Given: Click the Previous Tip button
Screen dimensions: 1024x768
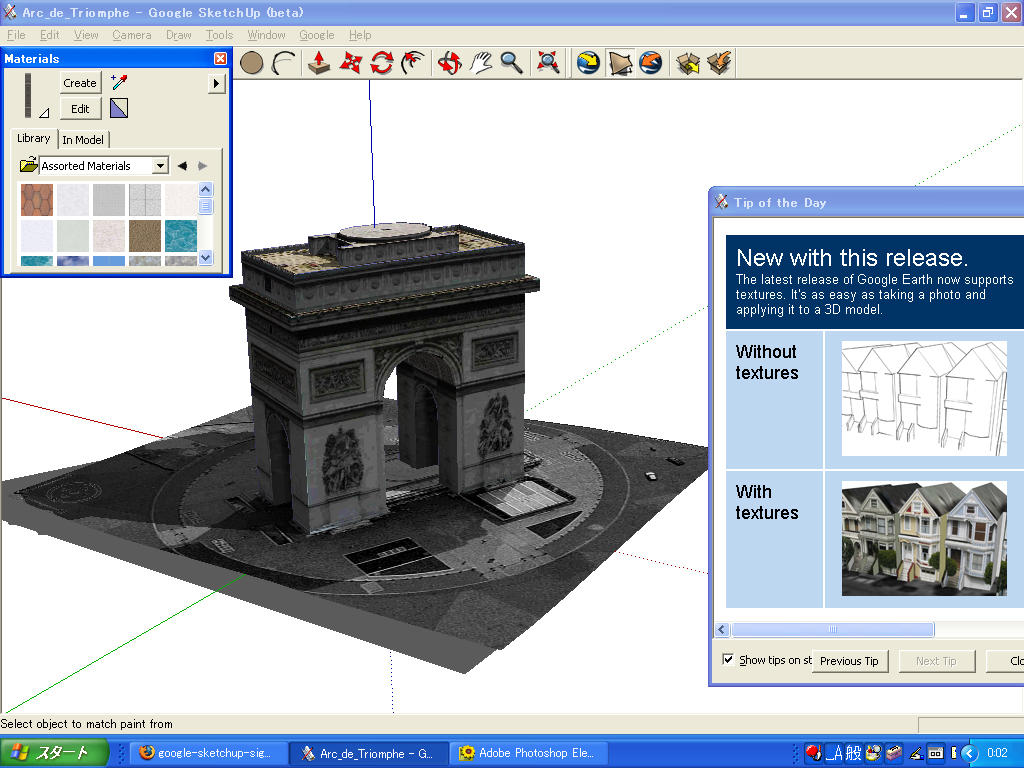Looking at the screenshot, I should click(x=849, y=661).
